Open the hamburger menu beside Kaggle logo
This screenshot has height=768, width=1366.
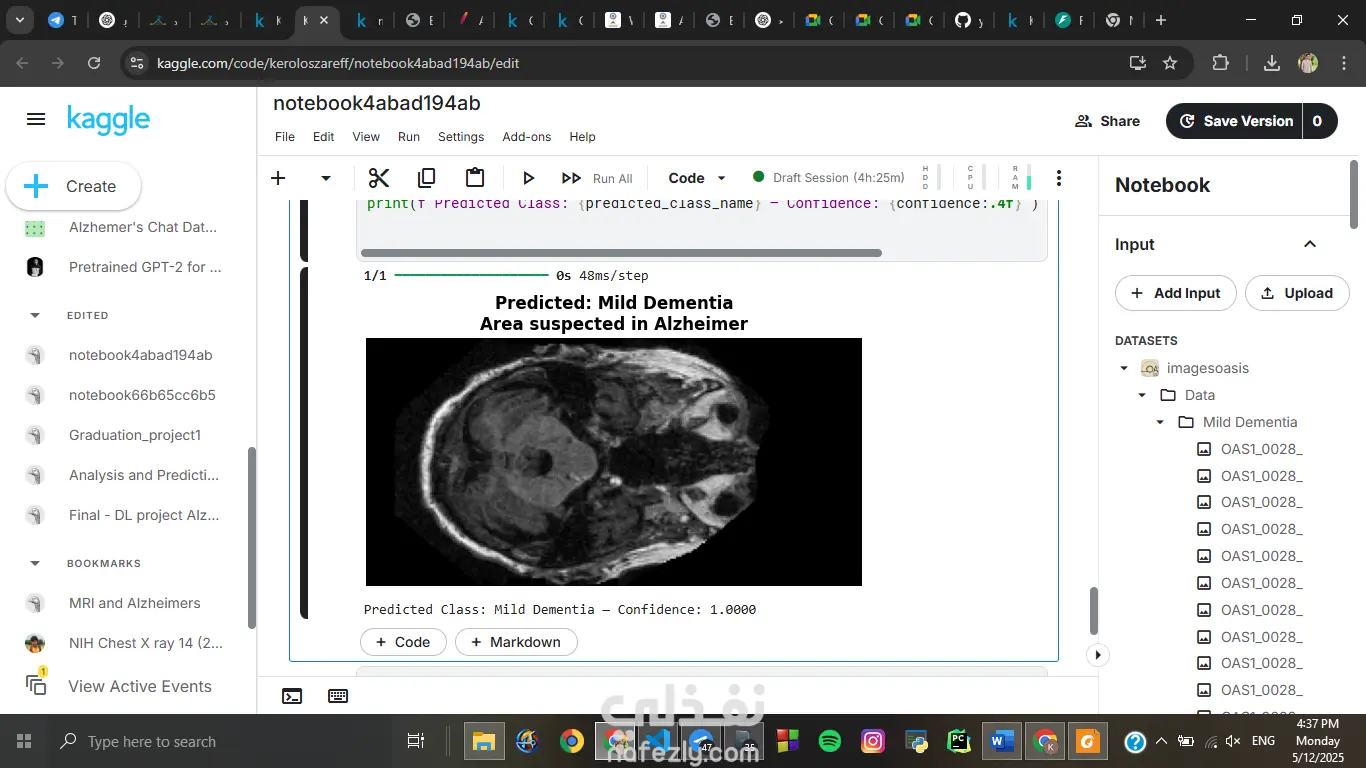[36, 120]
